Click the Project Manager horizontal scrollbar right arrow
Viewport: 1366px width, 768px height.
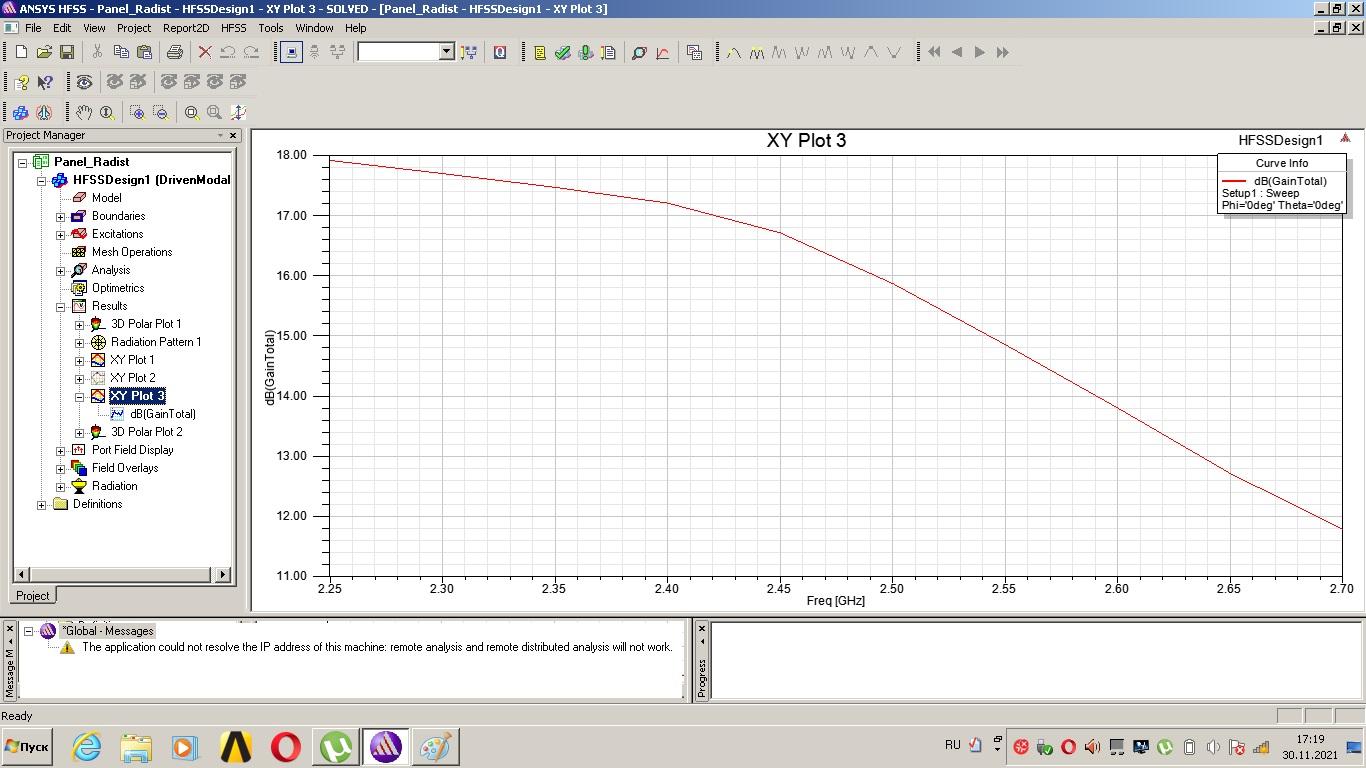click(223, 574)
